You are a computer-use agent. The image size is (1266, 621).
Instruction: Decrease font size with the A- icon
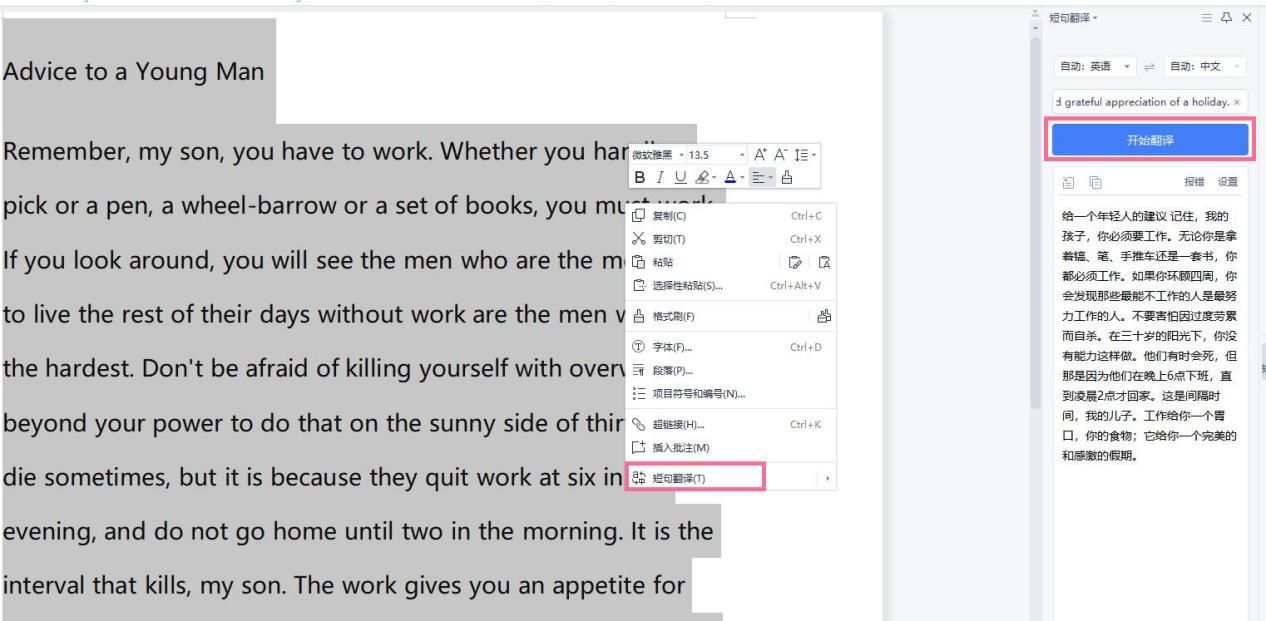782,155
